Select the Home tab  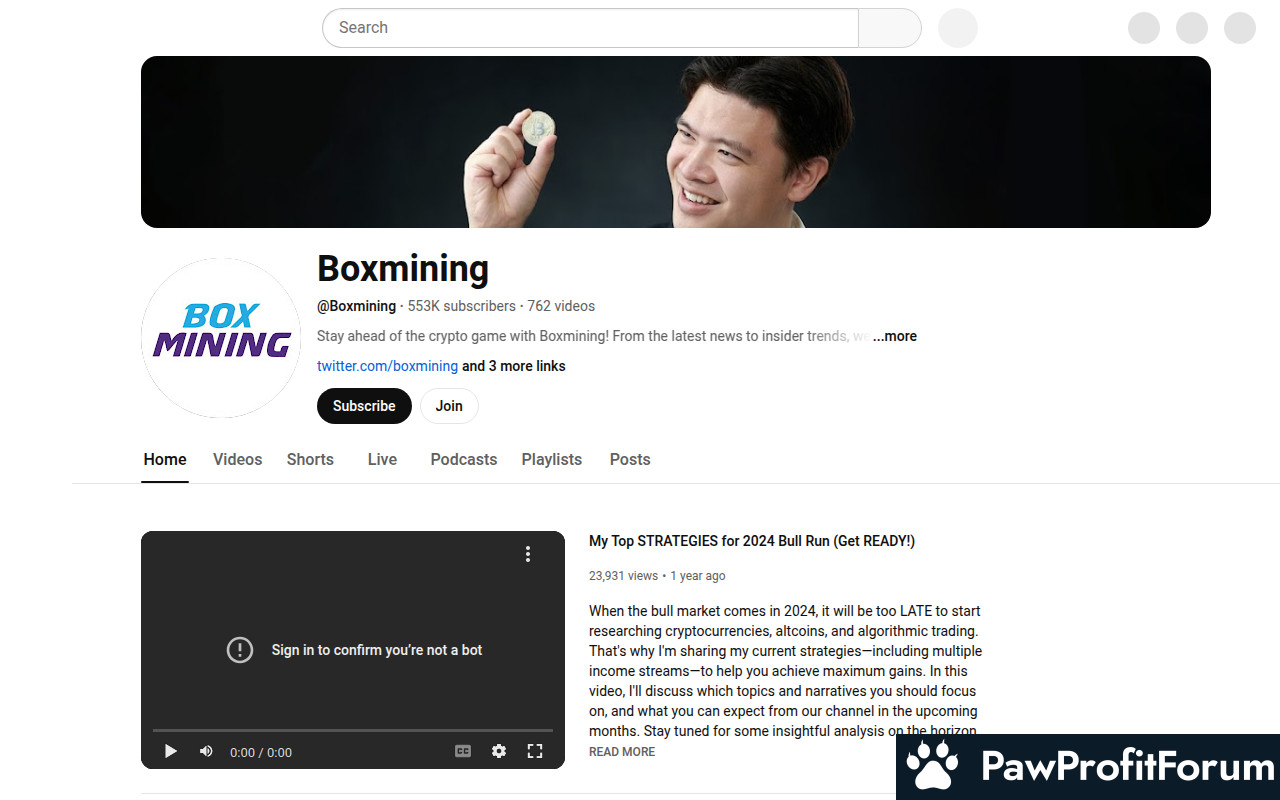point(165,460)
